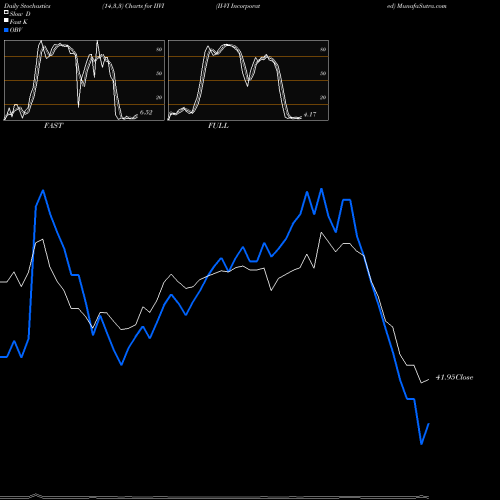Click the 50 level label in FAST chart
Screen dimensions: 500x500
[159, 73]
